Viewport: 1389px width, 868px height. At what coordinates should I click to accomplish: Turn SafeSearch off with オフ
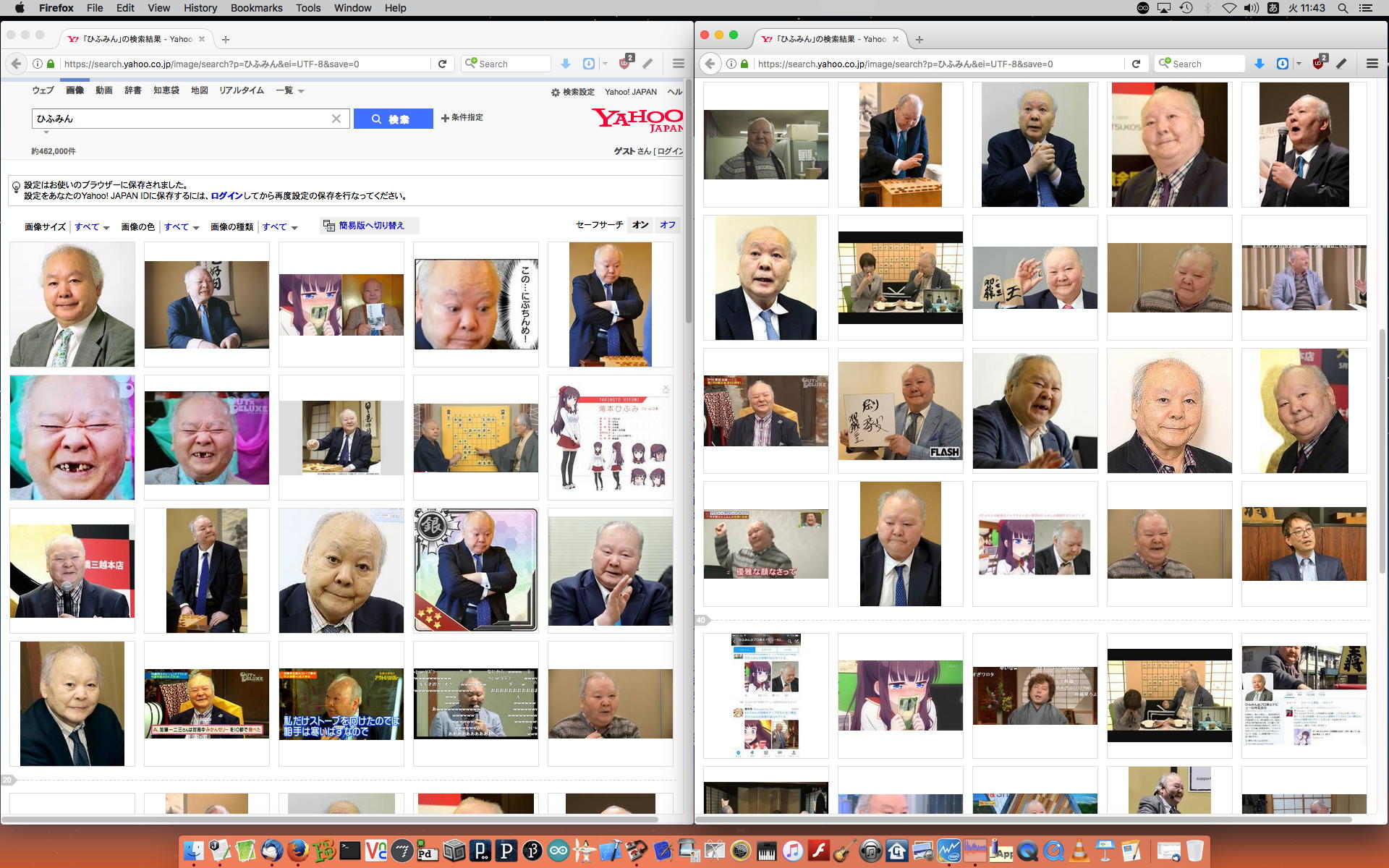point(667,225)
